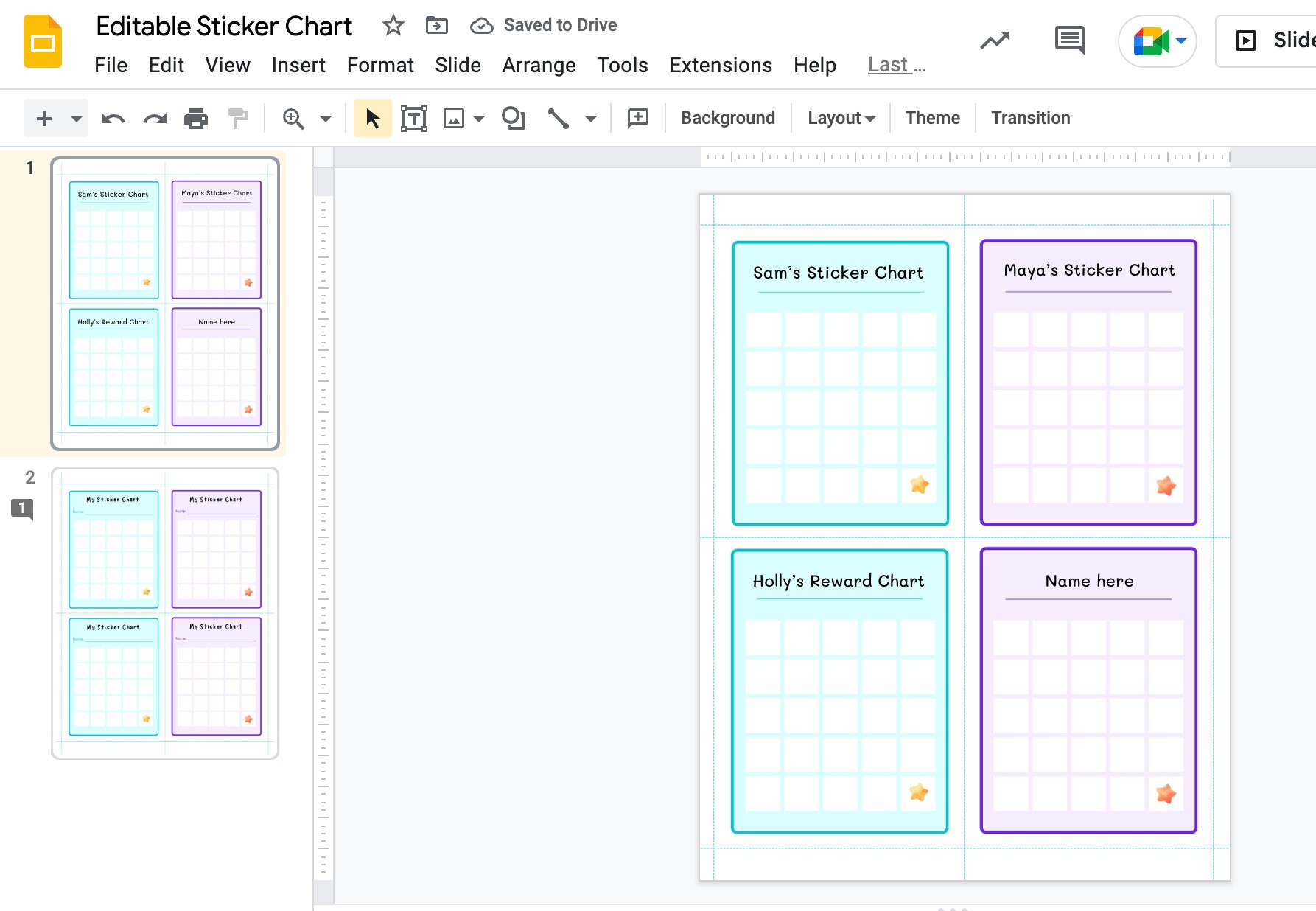Insert a text box
Image resolution: width=1316 pixels, height=911 pixels.
[414, 118]
